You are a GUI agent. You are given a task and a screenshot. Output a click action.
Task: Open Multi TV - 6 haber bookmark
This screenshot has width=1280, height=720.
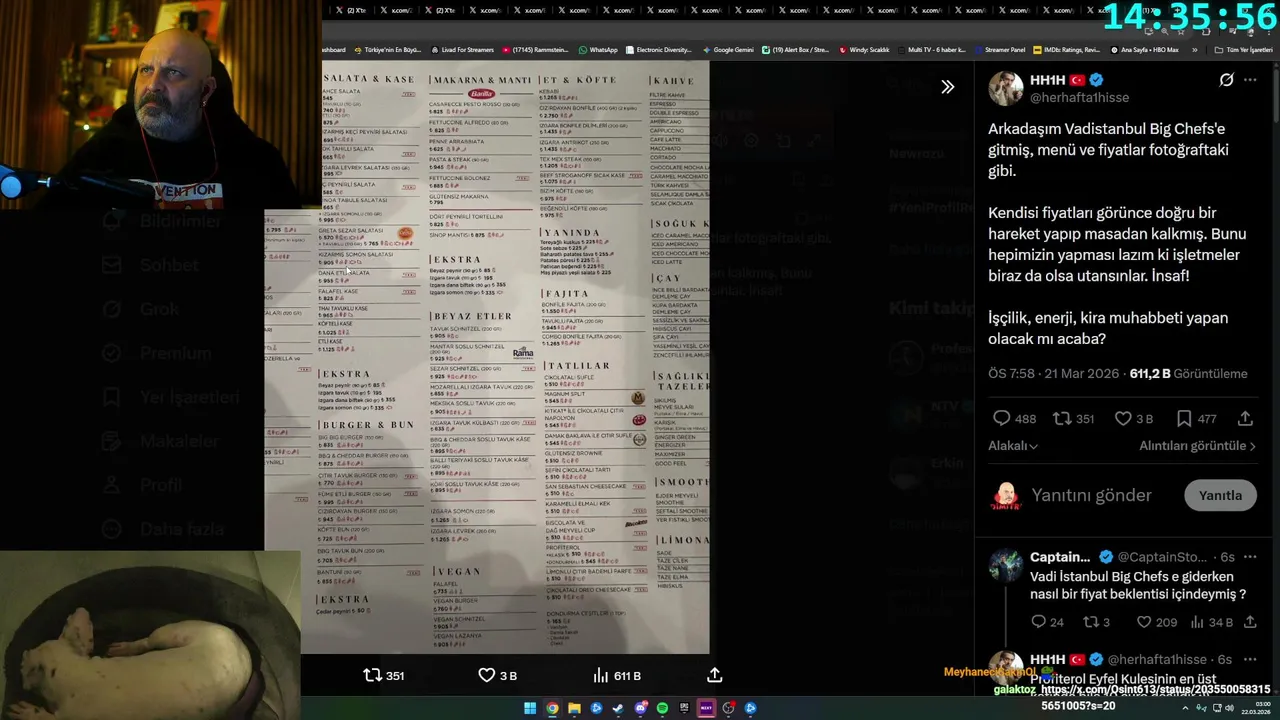(x=931, y=50)
